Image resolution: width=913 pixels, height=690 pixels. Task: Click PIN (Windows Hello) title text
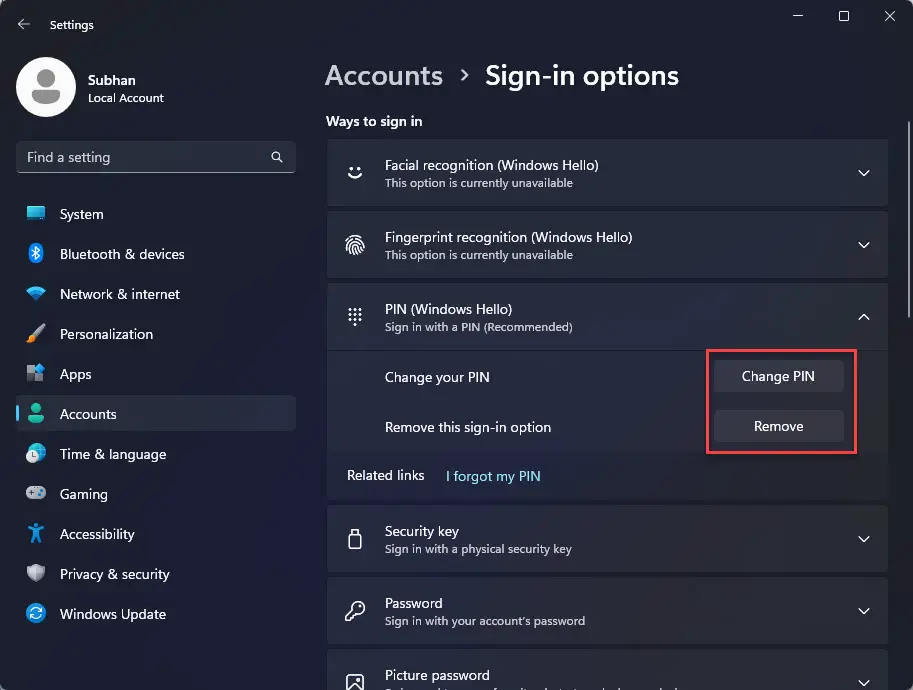[448, 309]
